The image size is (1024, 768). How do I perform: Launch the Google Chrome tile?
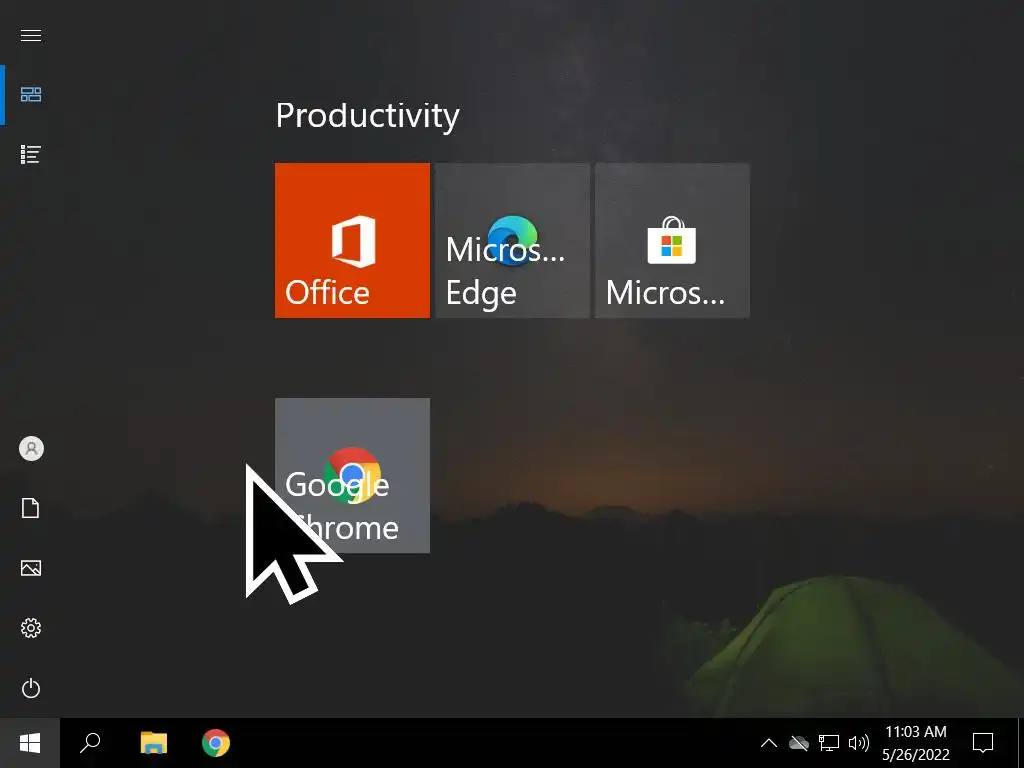click(353, 475)
